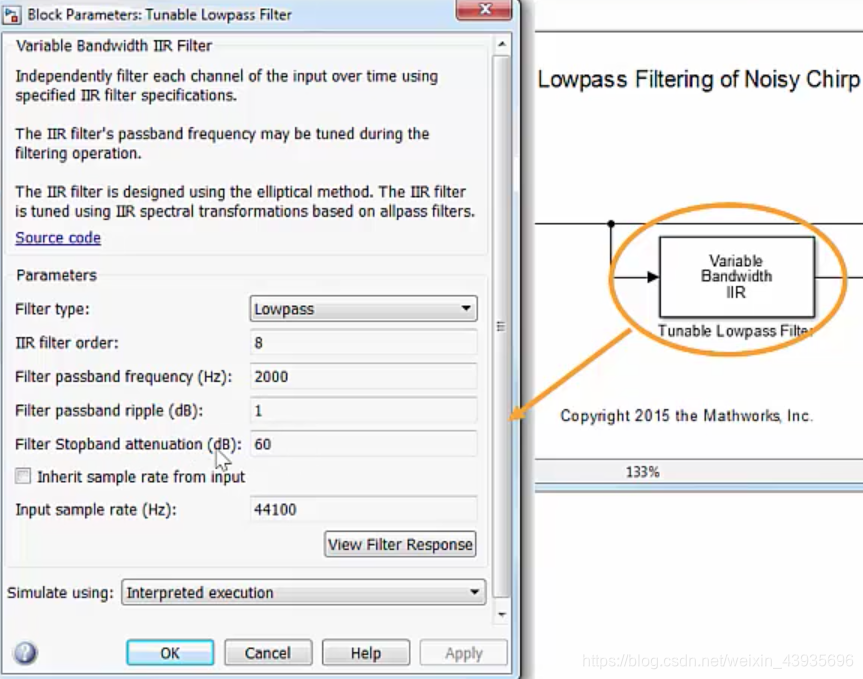Click the dialog scrollbar down arrow

pos(501,615)
